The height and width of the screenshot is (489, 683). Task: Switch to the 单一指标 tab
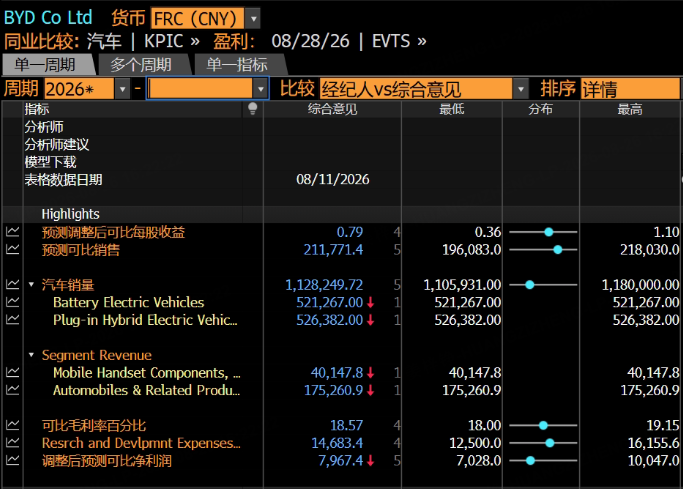[237, 65]
